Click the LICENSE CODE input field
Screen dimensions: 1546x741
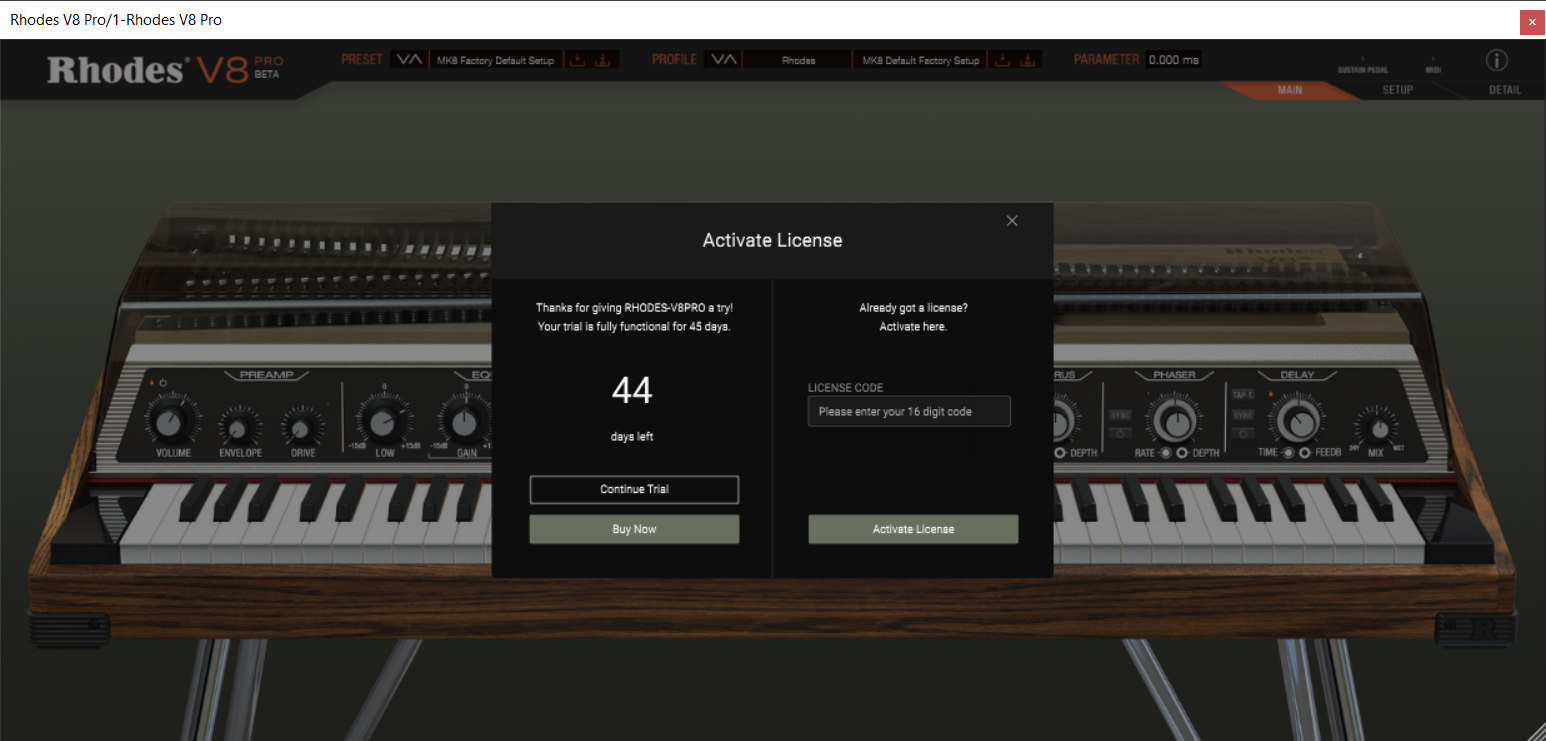(x=909, y=411)
